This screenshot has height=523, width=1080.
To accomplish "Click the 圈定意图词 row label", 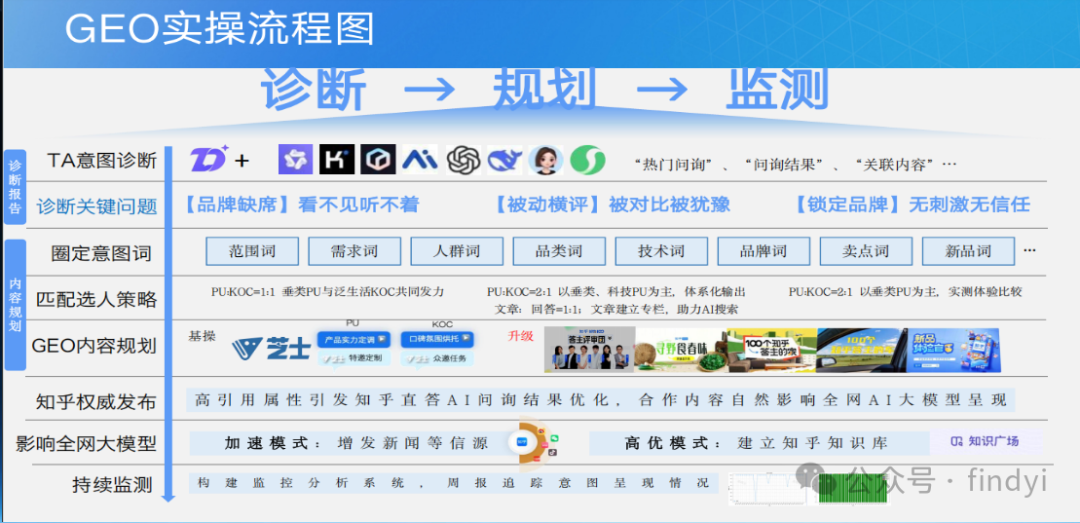I will point(101,253).
